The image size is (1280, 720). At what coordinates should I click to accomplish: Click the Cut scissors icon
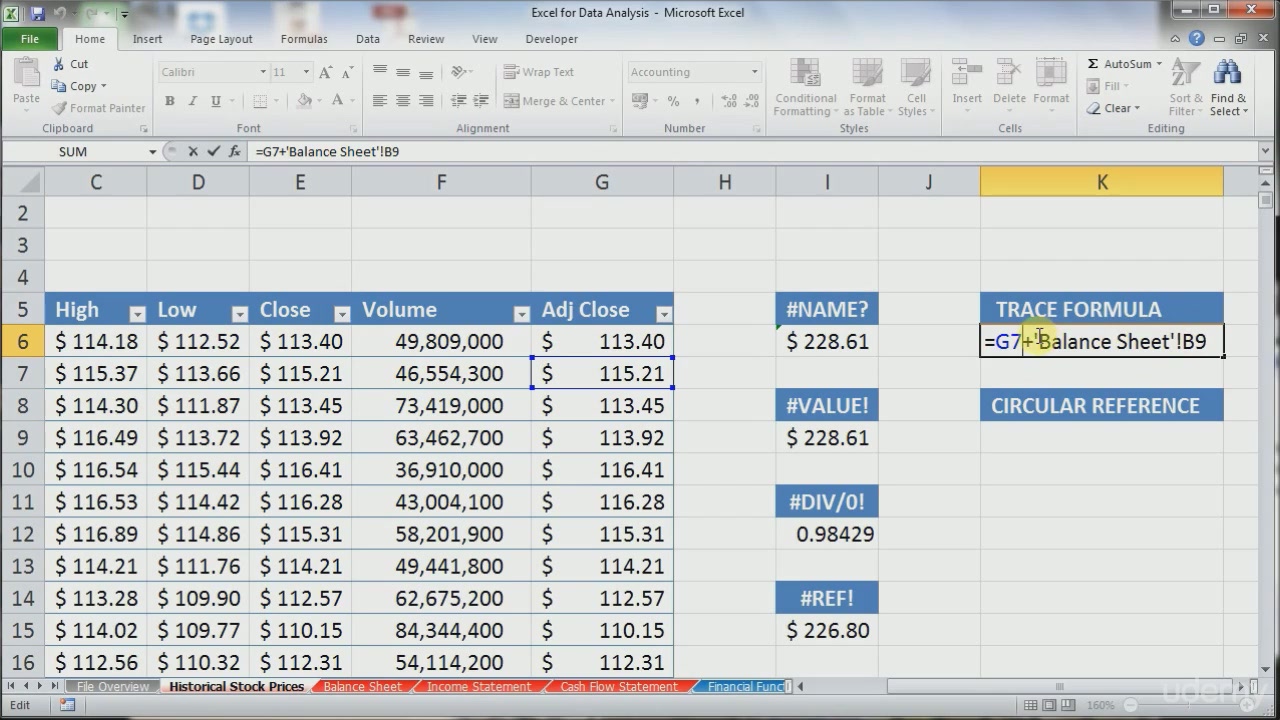point(58,64)
